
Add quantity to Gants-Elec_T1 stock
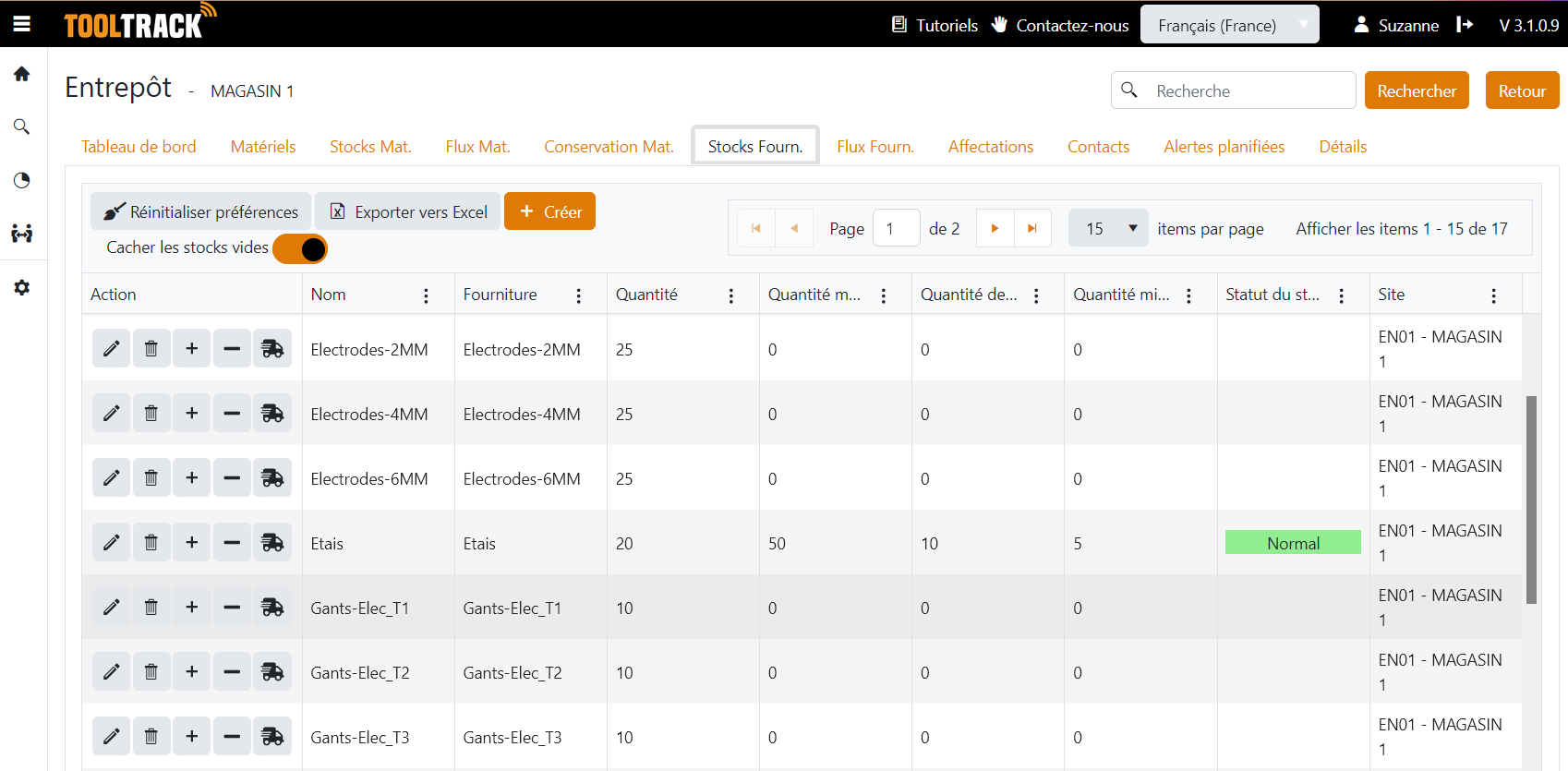[x=192, y=608]
